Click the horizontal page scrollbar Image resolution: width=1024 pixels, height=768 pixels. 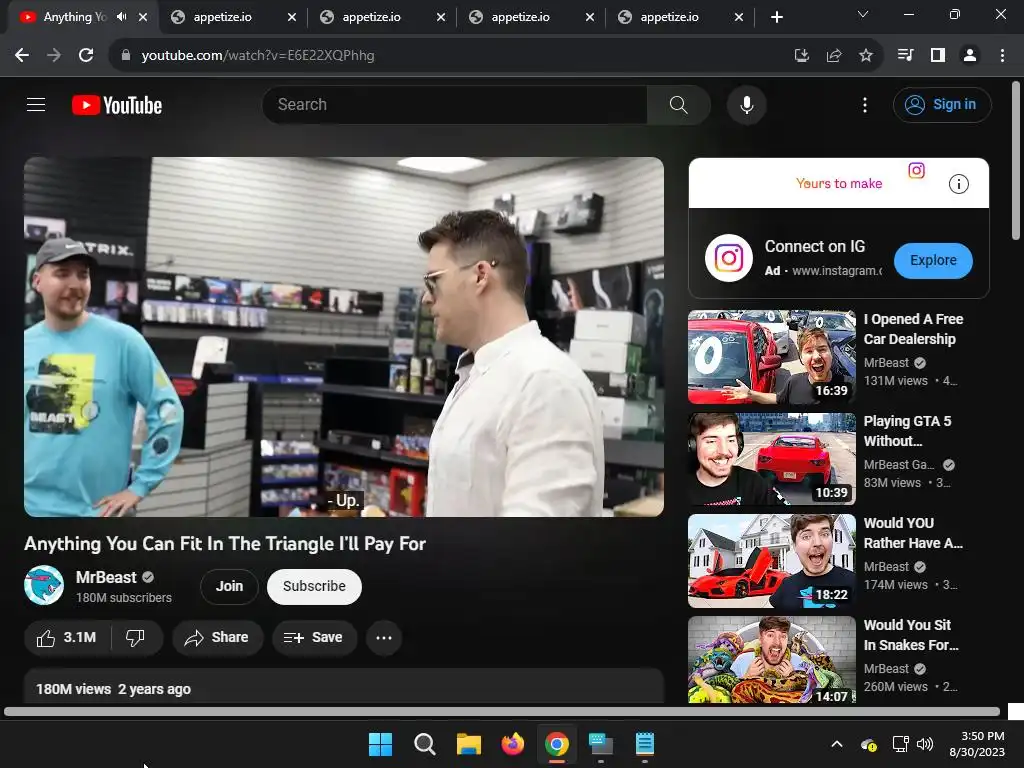pyautogui.click(x=502, y=711)
